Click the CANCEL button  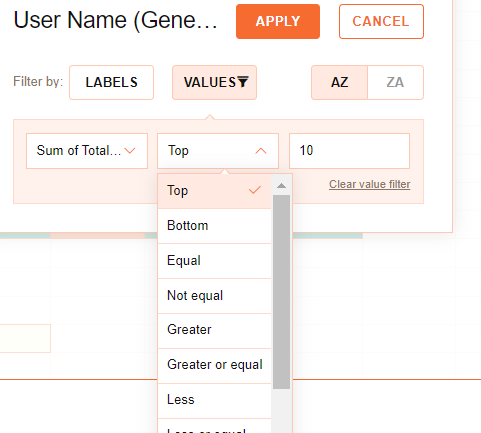pos(381,22)
